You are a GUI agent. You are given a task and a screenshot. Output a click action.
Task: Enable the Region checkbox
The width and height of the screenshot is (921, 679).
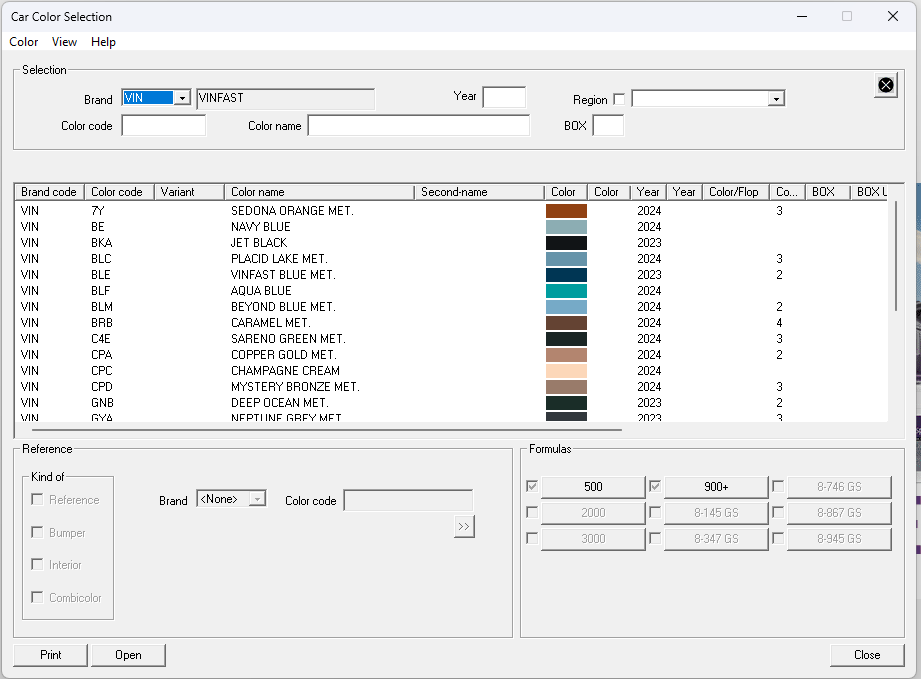[x=619, y=99]
